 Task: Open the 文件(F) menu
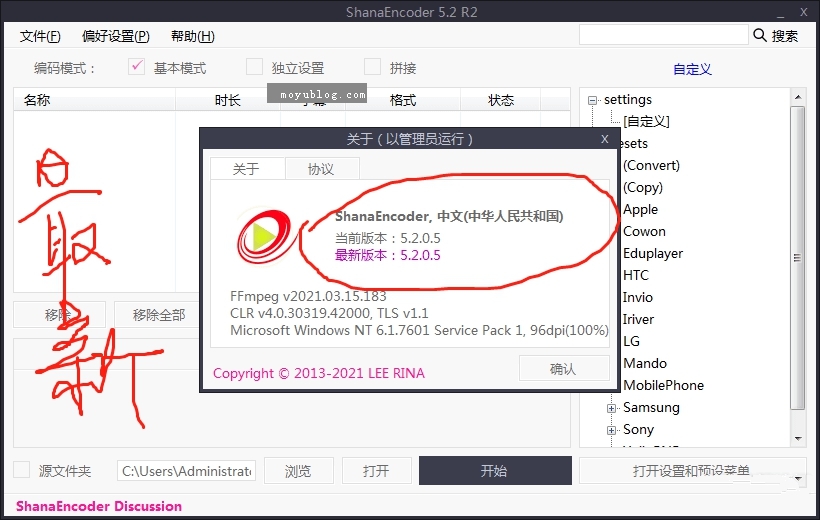coord(40,36)
